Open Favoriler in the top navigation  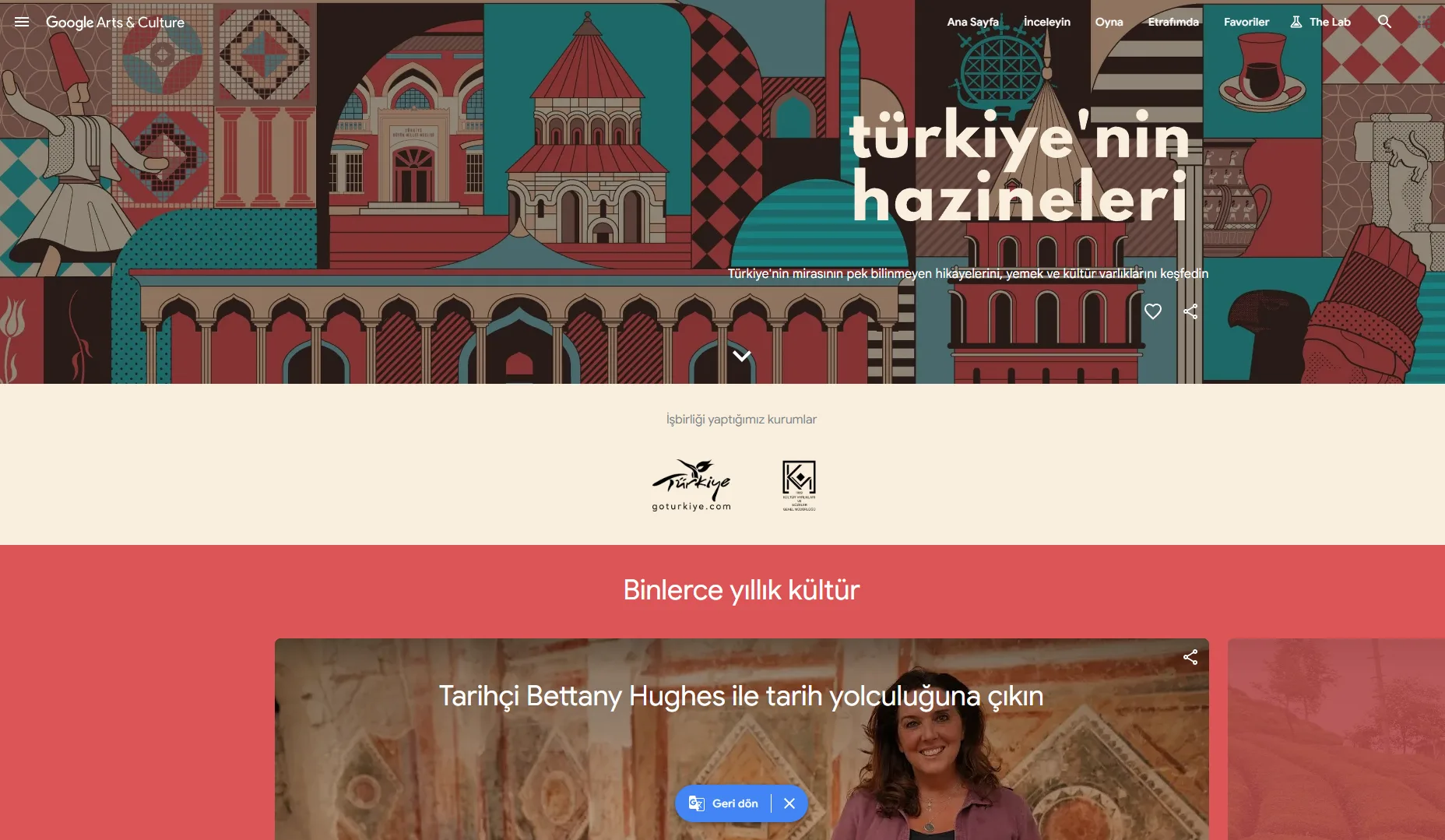coord(1246,22)
